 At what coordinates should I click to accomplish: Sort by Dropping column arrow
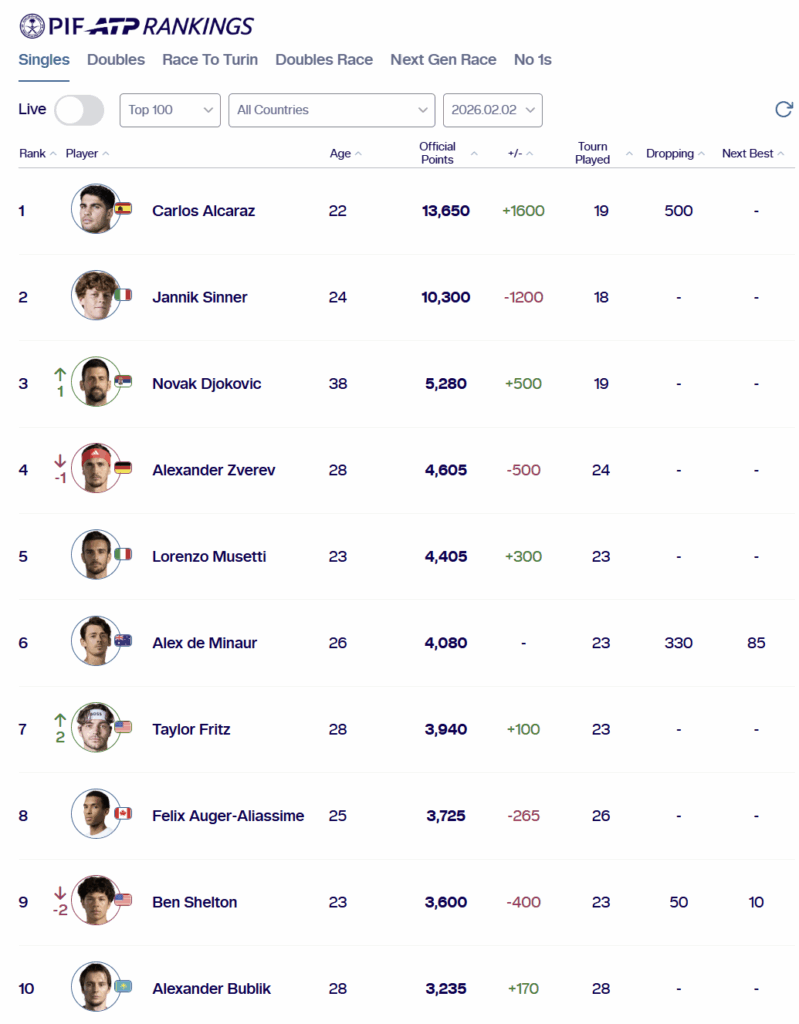[x=701, y=154]
